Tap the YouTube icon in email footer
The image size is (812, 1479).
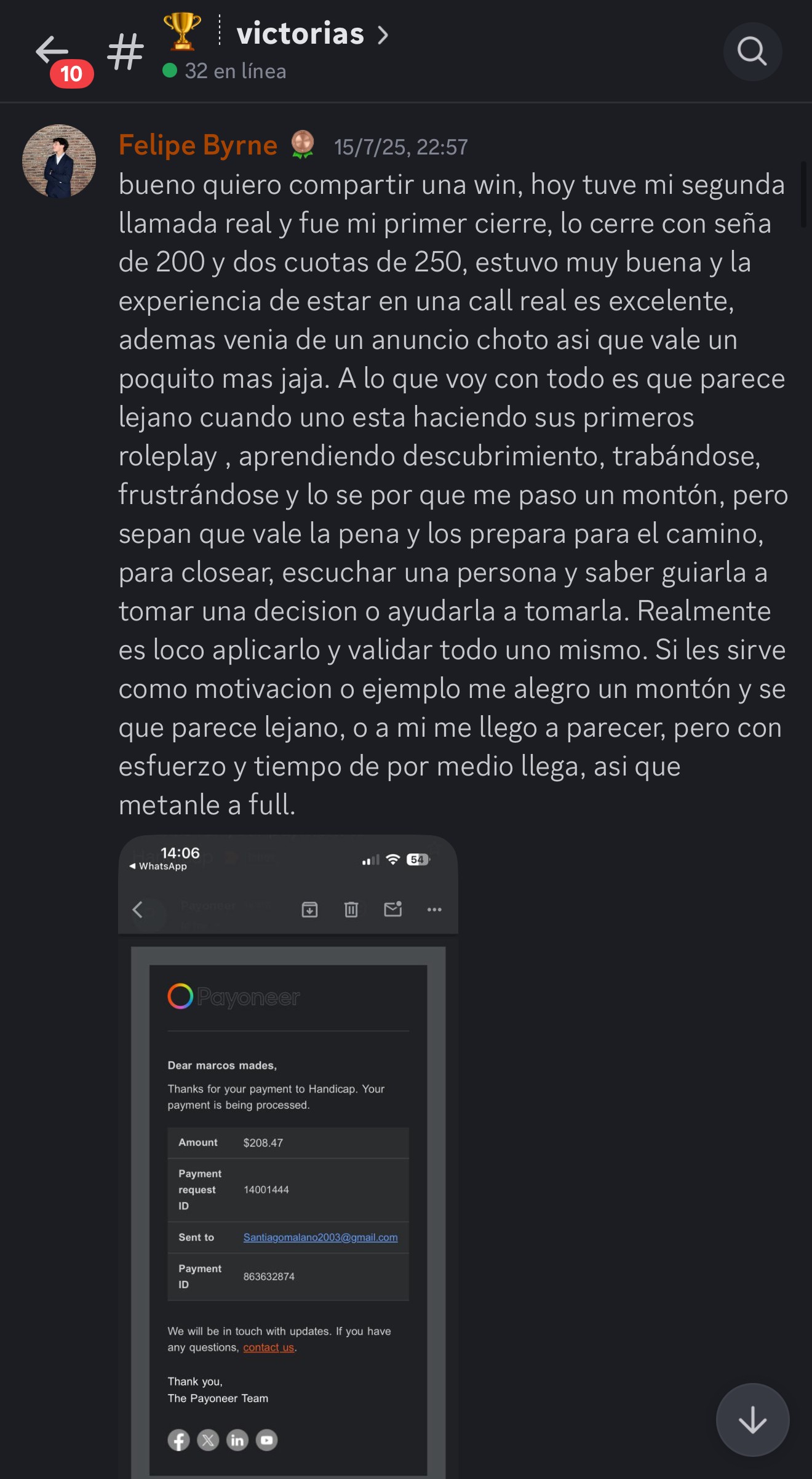pyautogui.click(x=266, y=1440)
